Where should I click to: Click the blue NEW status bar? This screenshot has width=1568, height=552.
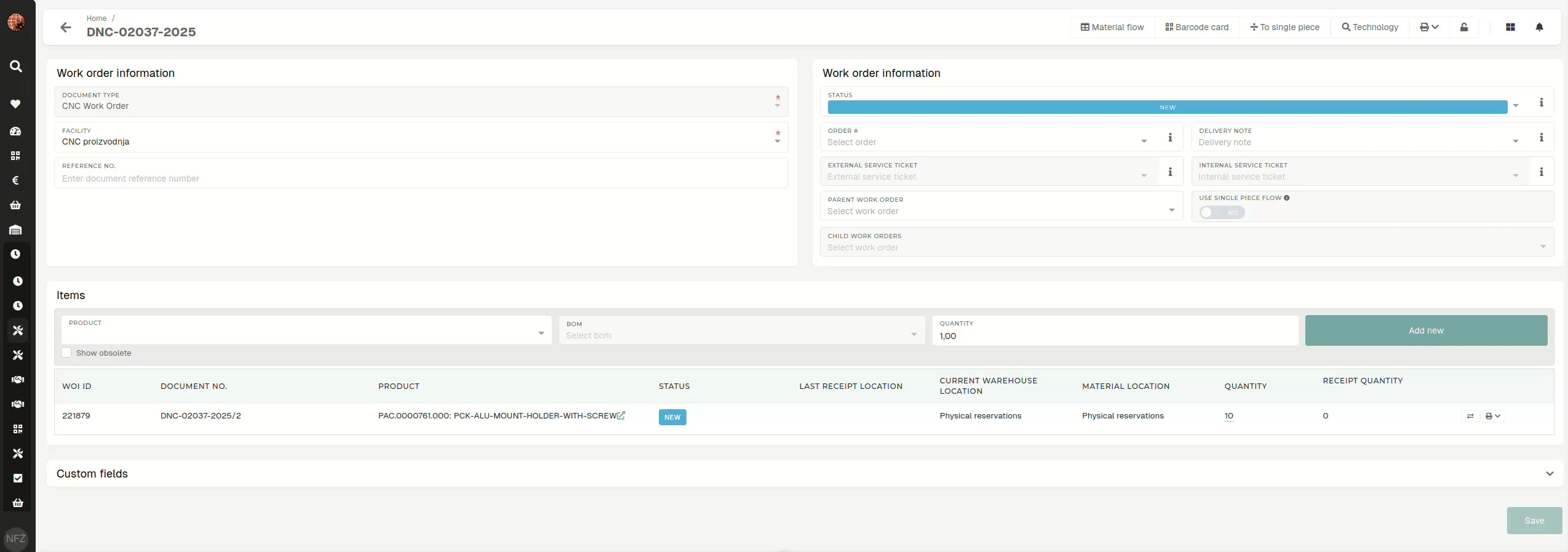1167,107
